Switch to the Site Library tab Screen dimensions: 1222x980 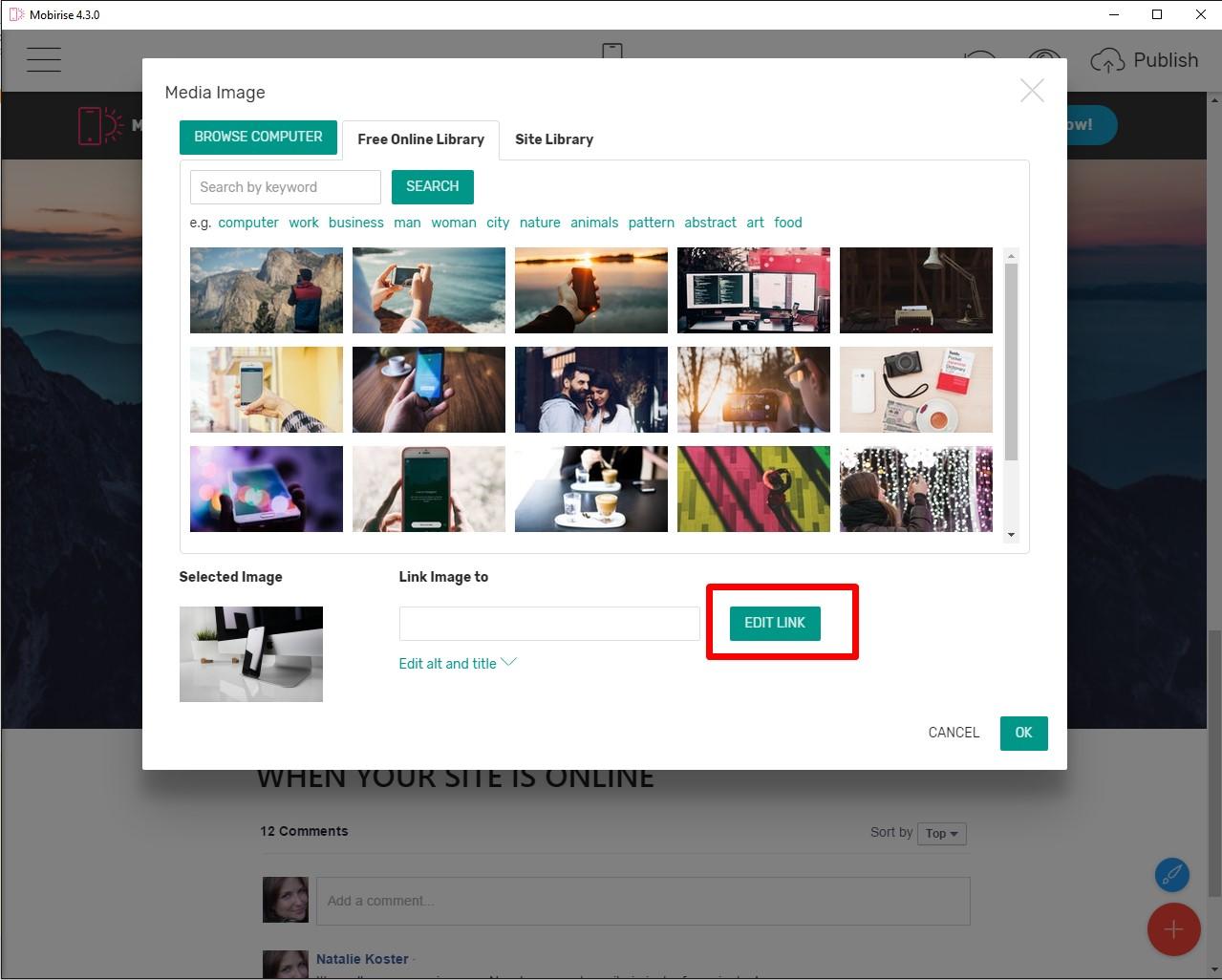(554, 139)
